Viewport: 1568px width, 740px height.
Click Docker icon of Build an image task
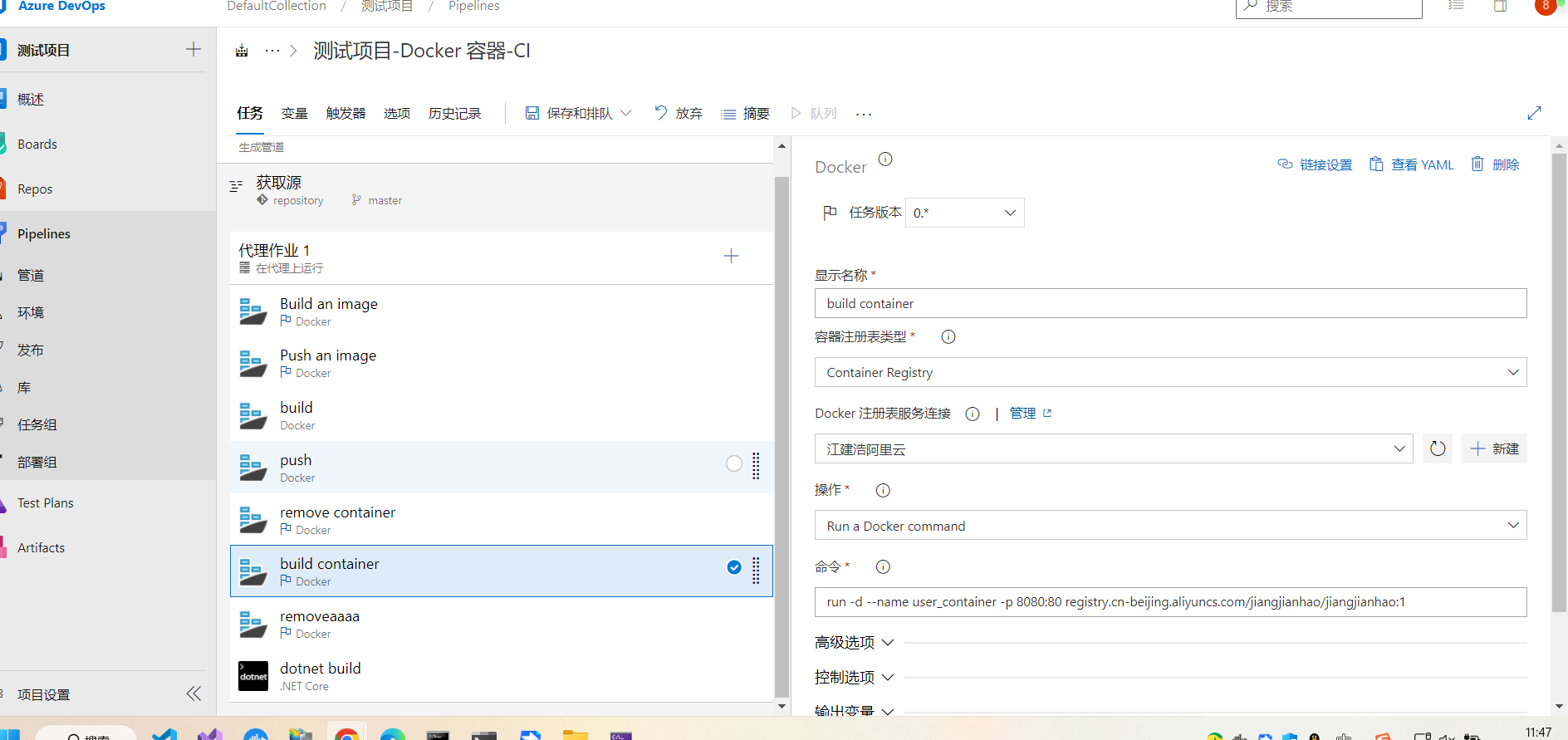(252, 311)
